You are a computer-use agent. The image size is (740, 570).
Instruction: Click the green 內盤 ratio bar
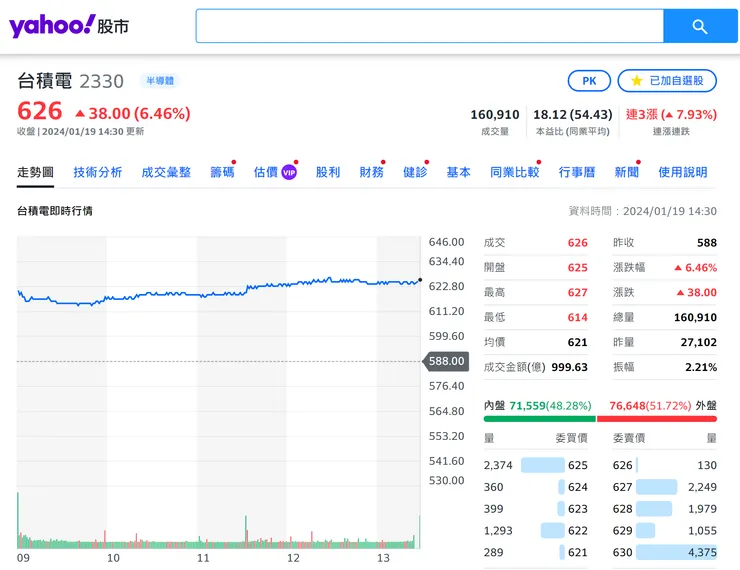click(539, 419)
